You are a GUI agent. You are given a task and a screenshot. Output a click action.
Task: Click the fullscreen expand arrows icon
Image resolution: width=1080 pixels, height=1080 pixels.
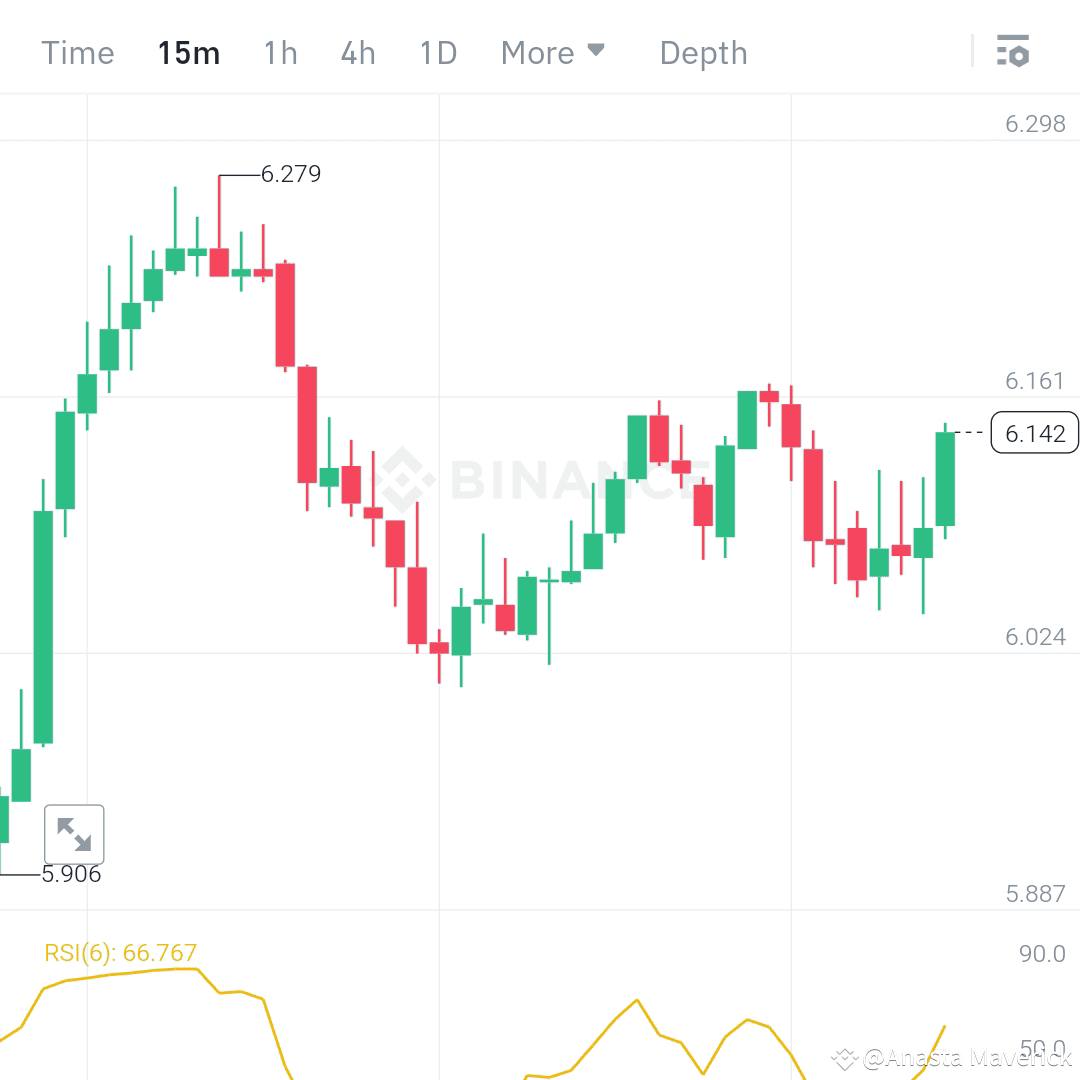point(75,834)
